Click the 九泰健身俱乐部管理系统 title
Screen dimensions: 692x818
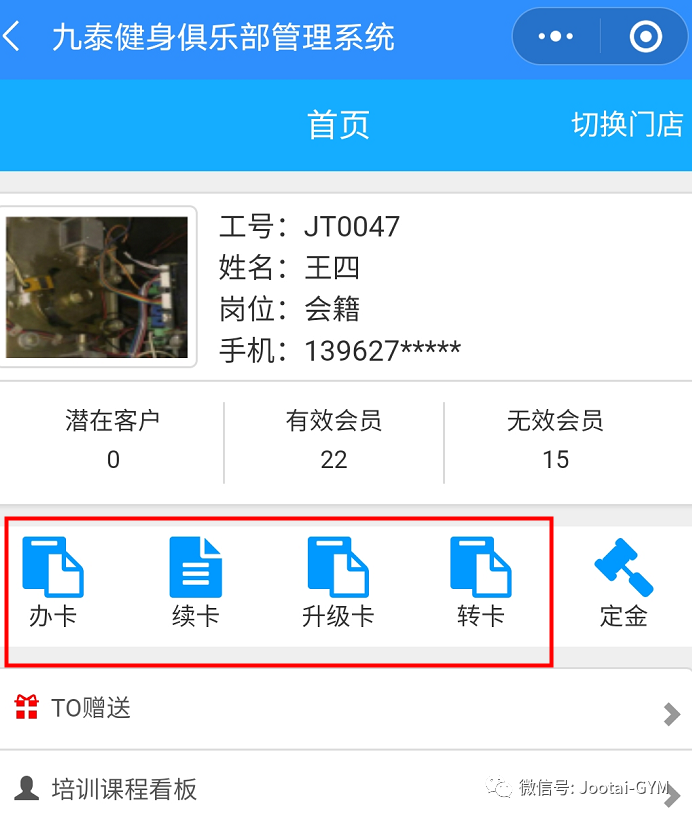[223, 37]
